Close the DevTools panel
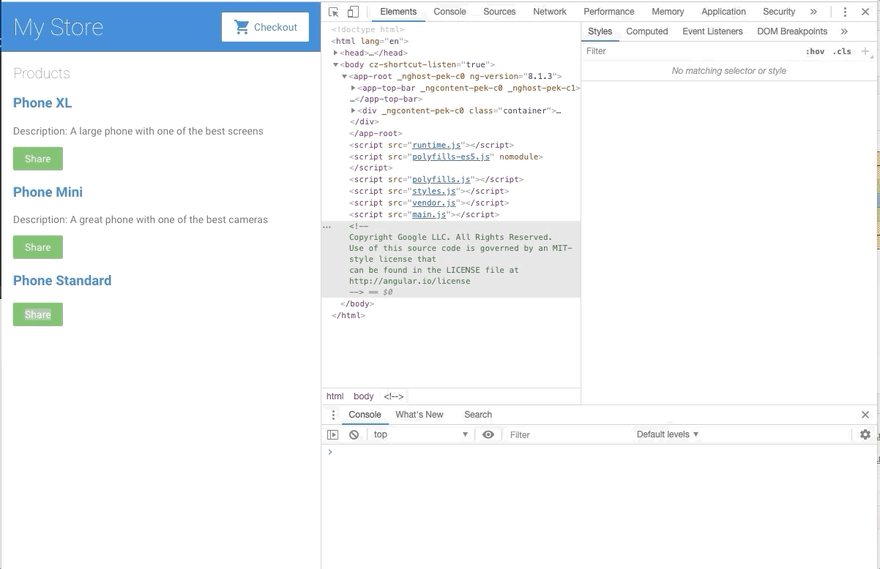The image size is (880, 569). click(865, 12)
